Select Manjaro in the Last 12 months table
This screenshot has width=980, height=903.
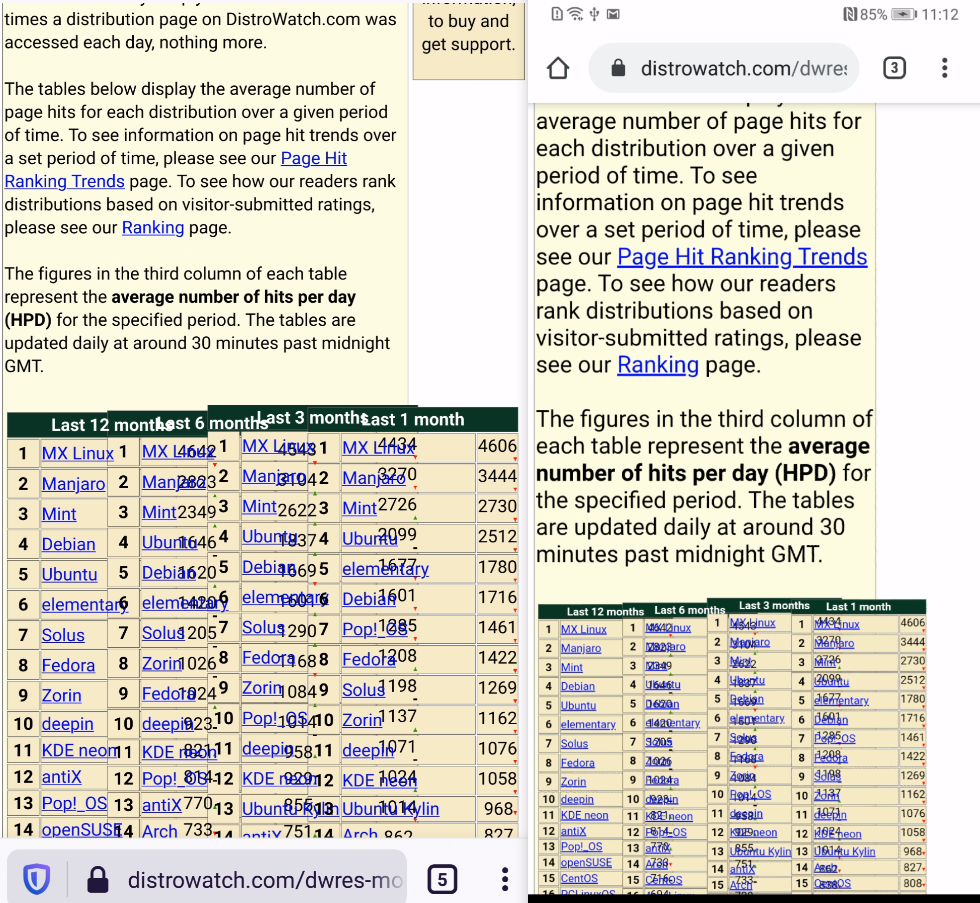coord(73,484)
